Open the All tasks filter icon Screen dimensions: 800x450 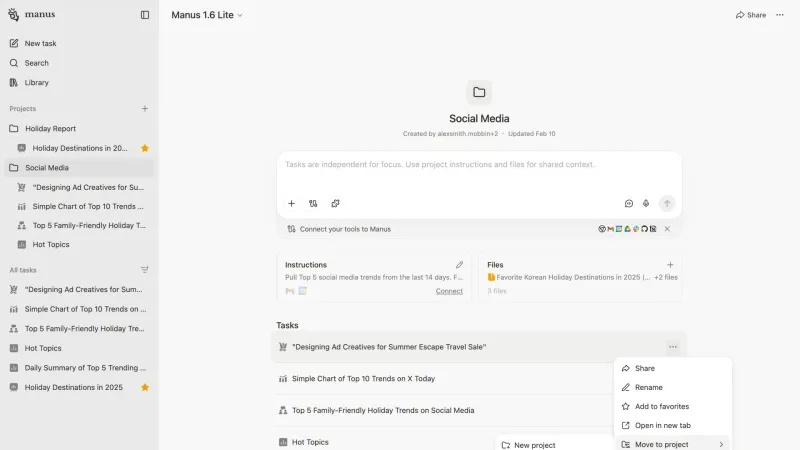144,270
